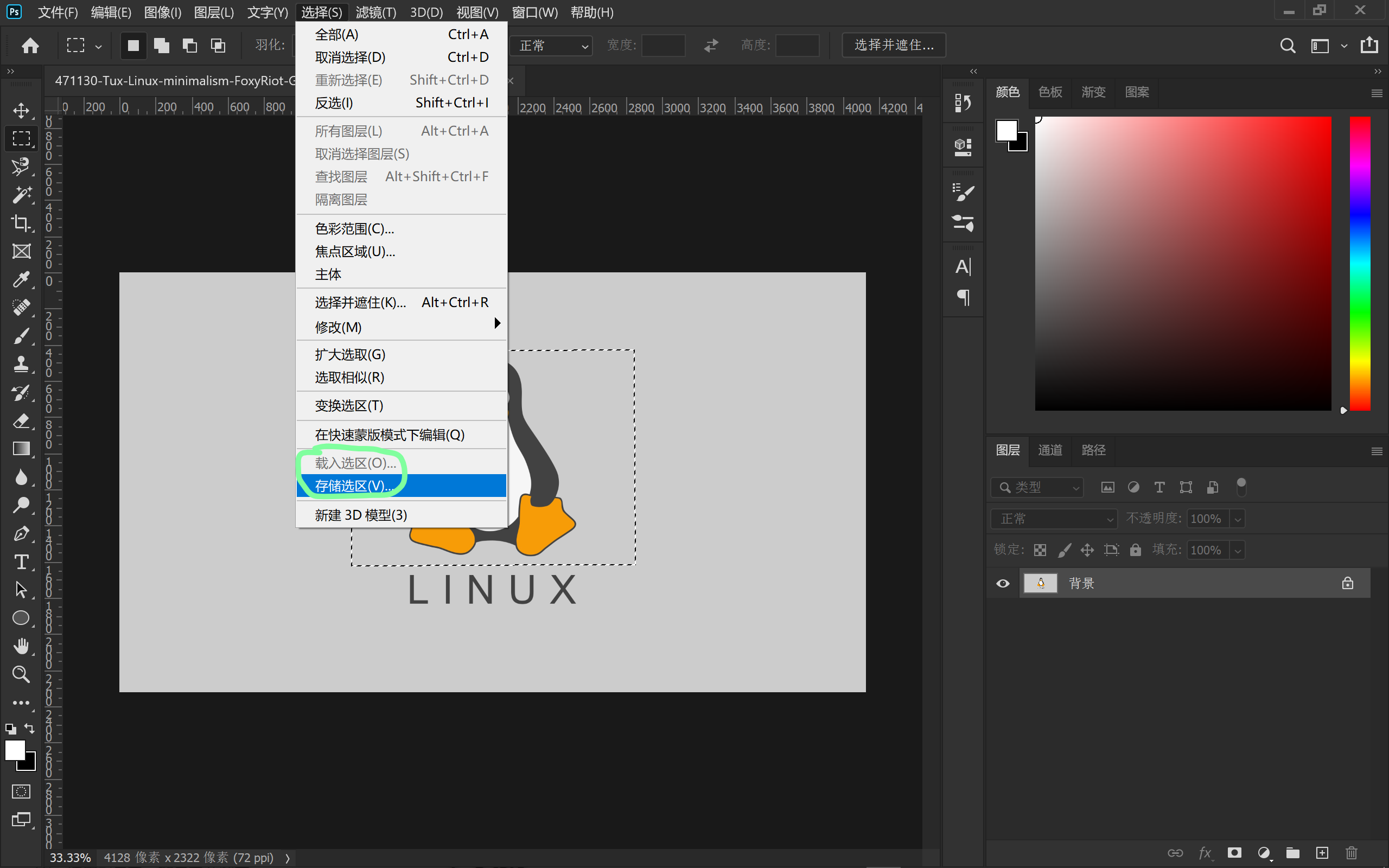
Task: Choose 变换选区(T) menu entry
Action: pos(401,406)
